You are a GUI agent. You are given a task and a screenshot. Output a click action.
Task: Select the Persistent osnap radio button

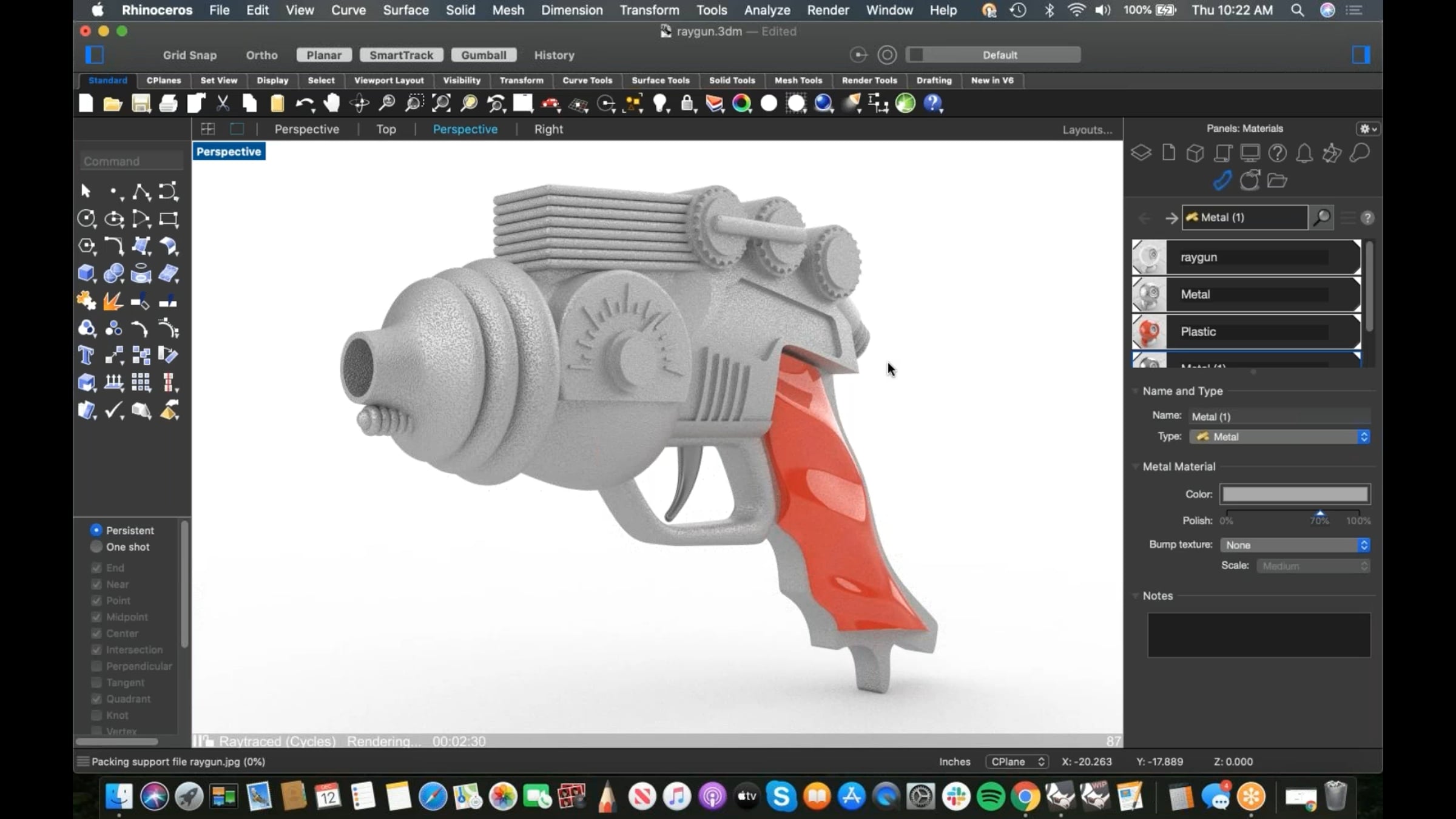[96, 530]
